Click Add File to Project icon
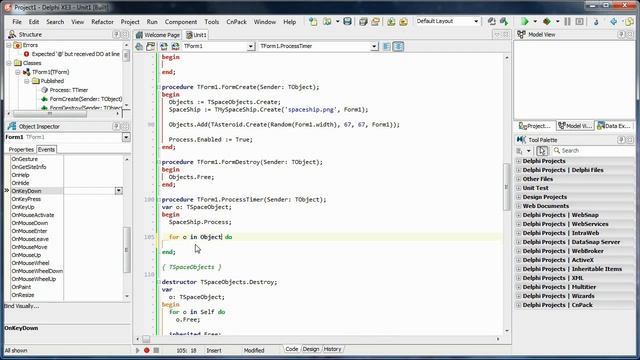The width and height of the screenshot is (640, 360). click(x=391, y=22)
